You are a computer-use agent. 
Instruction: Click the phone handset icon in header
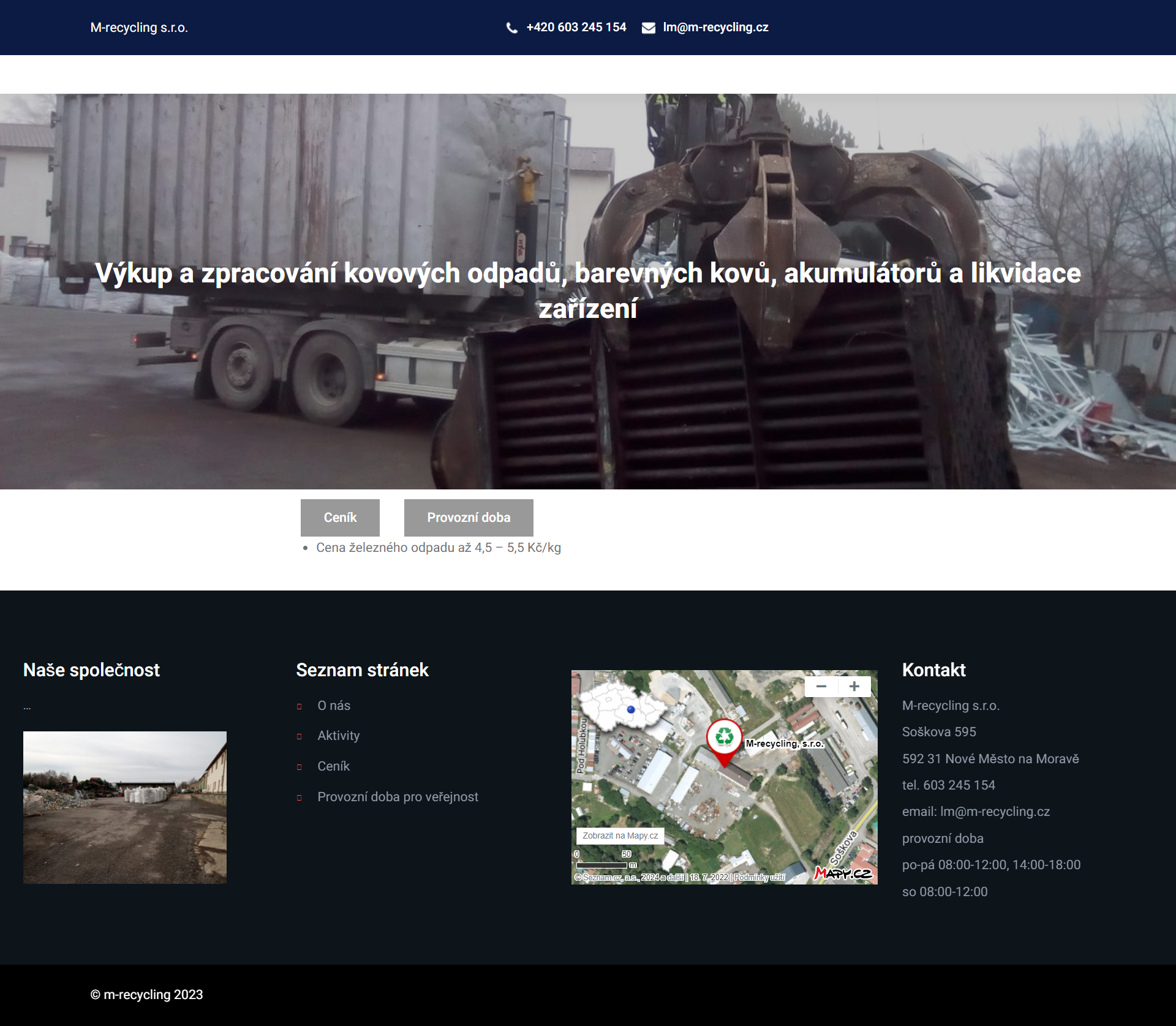pos(511,28)
